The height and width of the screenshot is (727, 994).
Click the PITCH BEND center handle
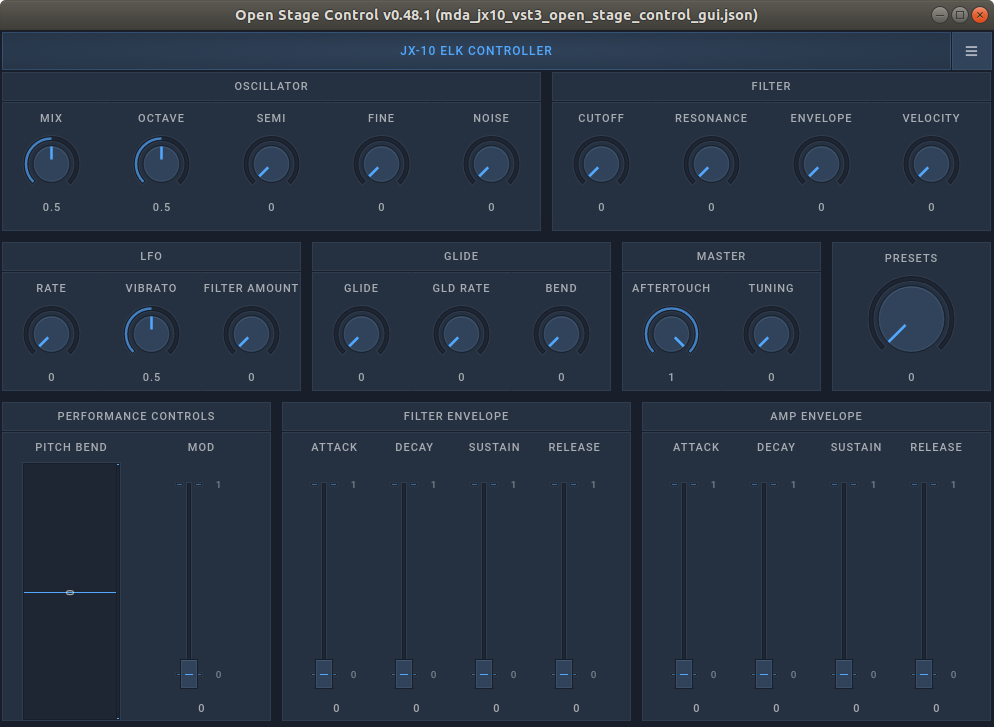70,592
